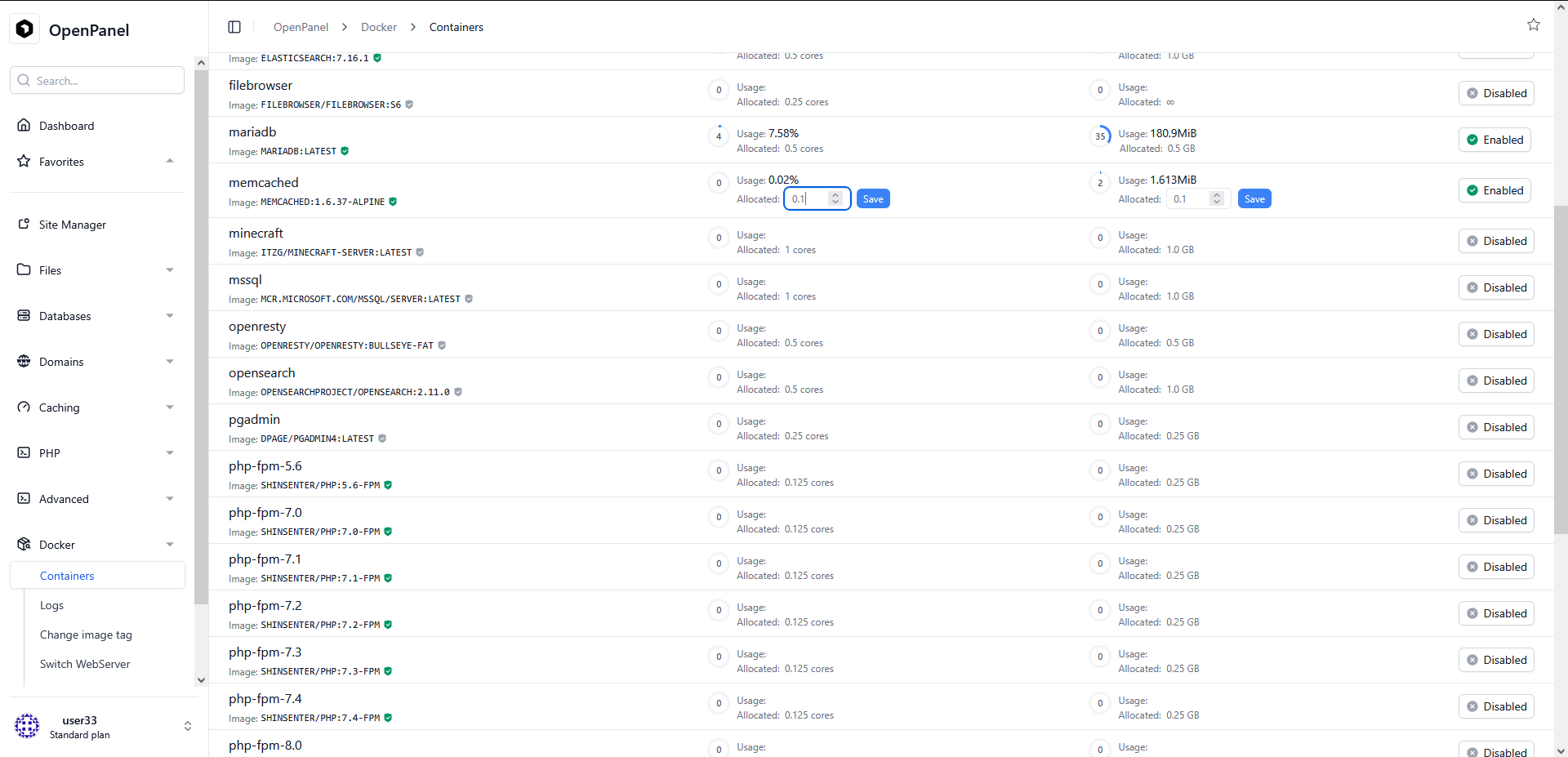Click the memcached memory allocation stepper
This screenshot has height=757, width=1568.
(x=1216, y=199)
